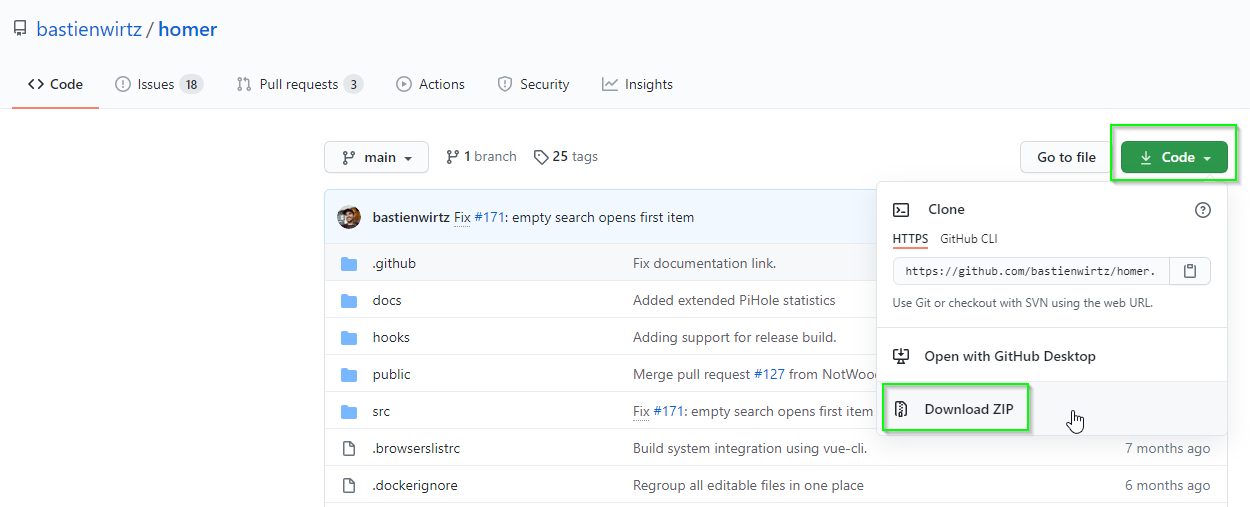Open the bastienwirtz owner link
Screen dimensions: 1250x507
(x=88, y=29)
